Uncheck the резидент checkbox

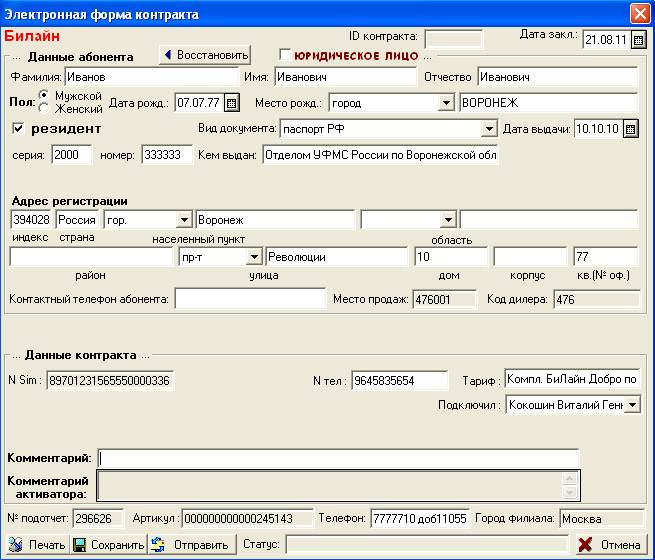tap(18, 128)
